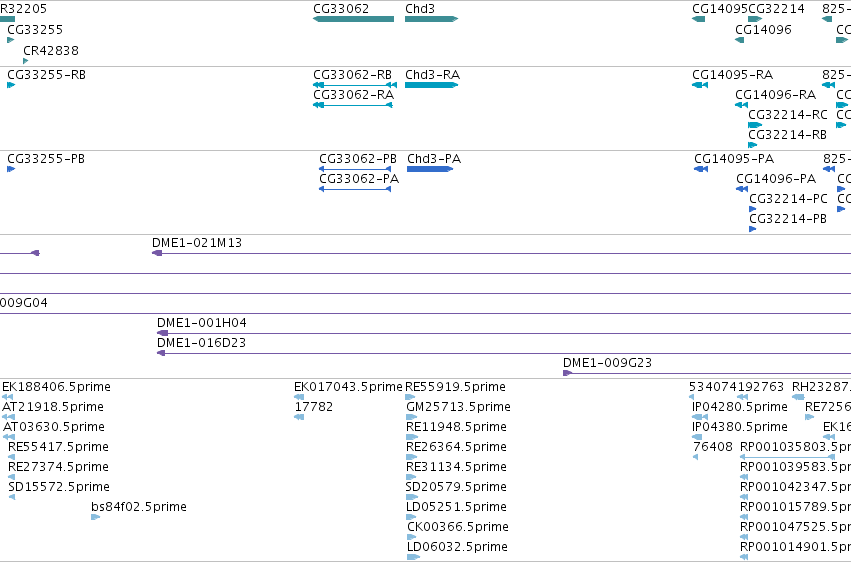The height and width of the screenshot is (562, 851).
Task: Click the CG14095 gene label
Action: click(720, 9)
